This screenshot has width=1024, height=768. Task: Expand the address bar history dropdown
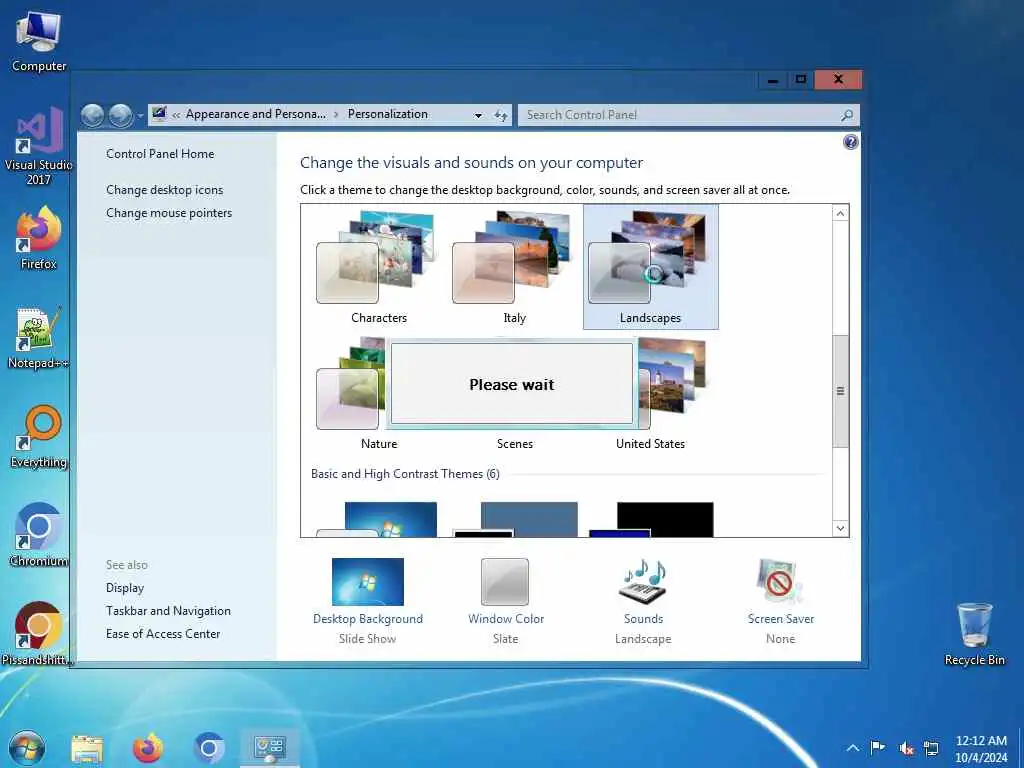coord(478,116)
